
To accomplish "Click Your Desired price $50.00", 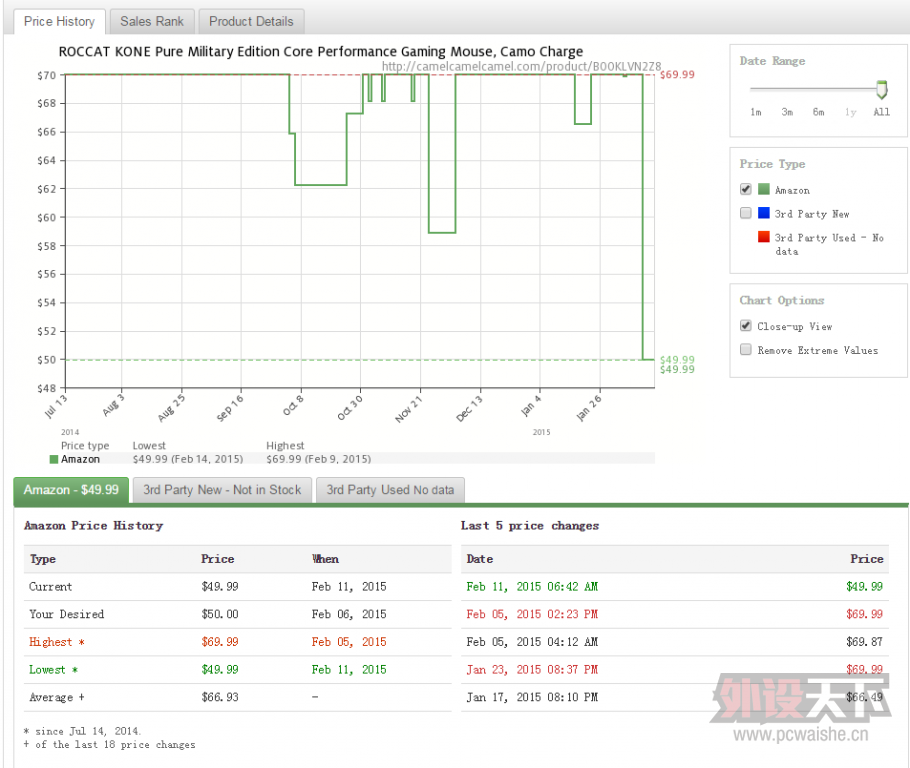I will pyautogui.click(x=220, y=614).
